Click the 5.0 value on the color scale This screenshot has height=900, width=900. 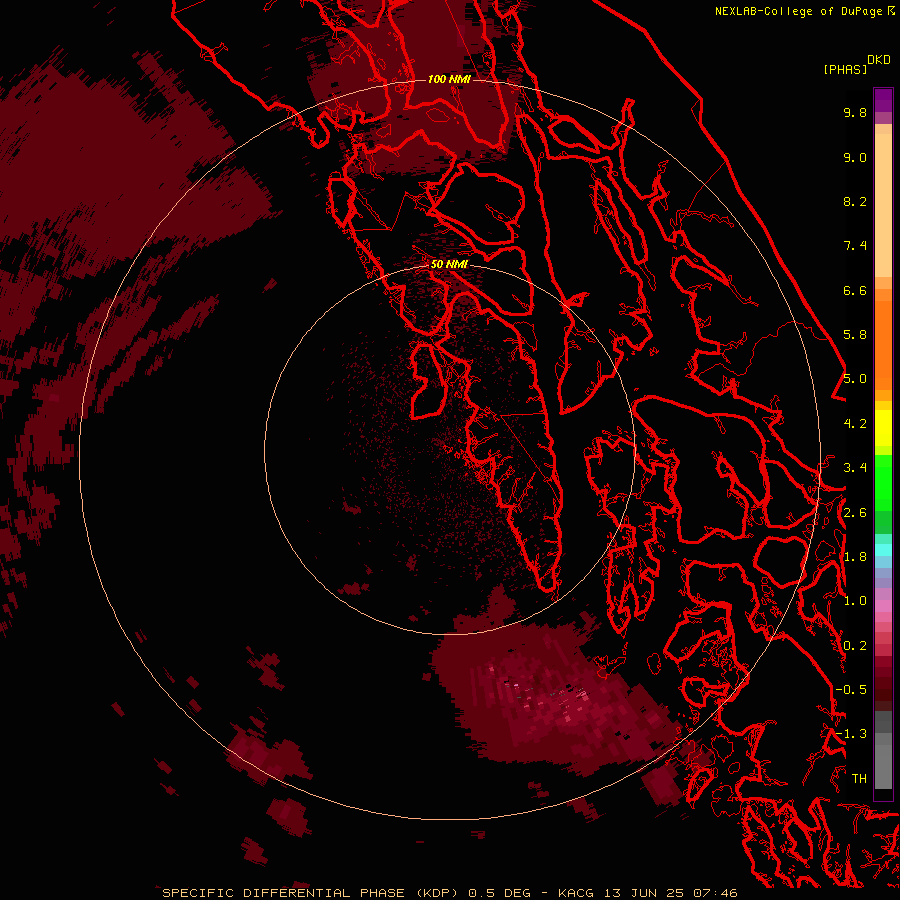point(855,379)
